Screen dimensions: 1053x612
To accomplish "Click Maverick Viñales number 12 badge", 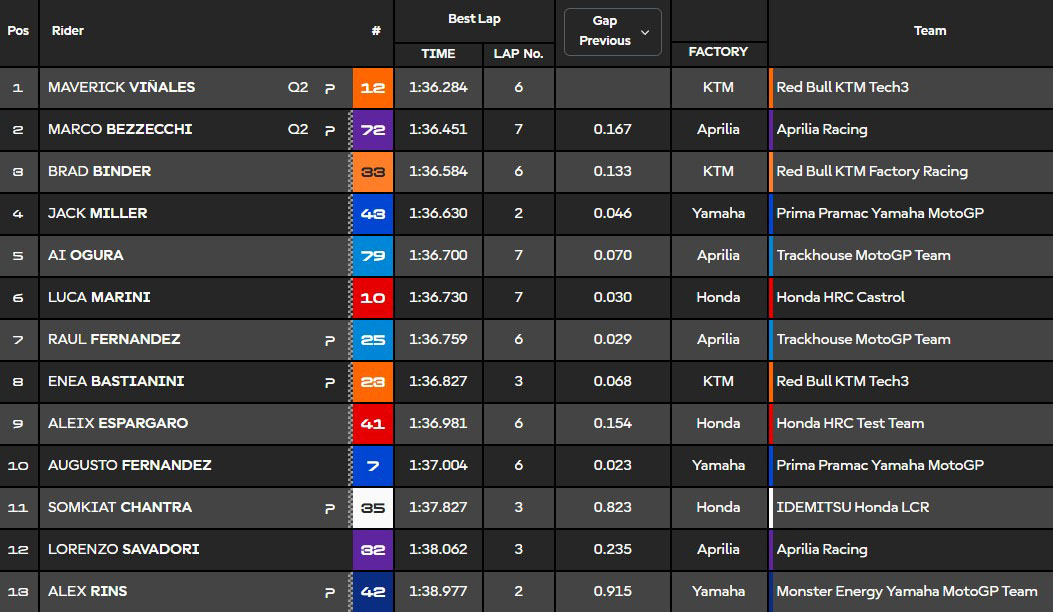I will (372, 88).
